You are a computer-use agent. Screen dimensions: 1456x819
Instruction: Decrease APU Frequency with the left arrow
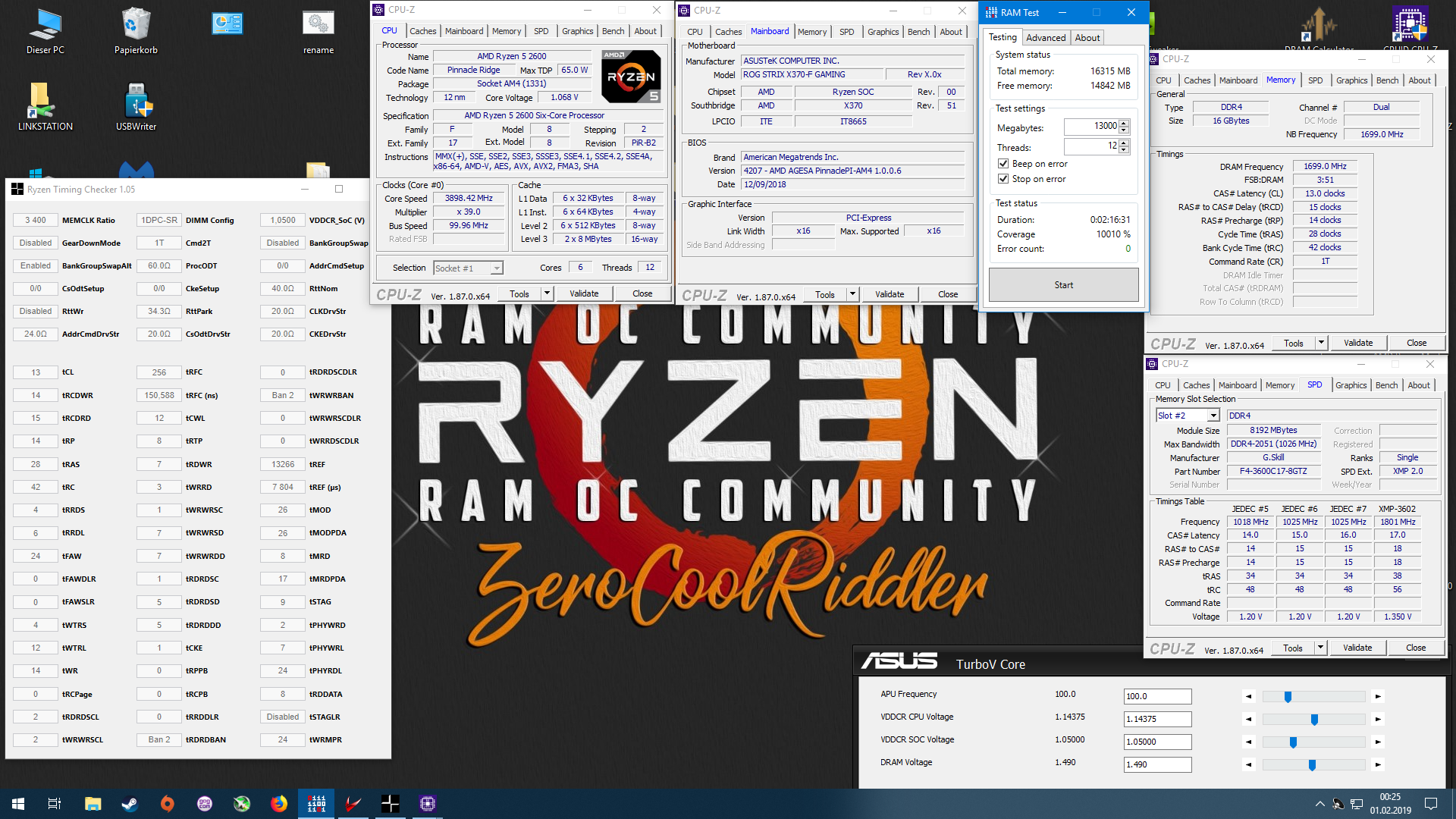pos(1248,696)
